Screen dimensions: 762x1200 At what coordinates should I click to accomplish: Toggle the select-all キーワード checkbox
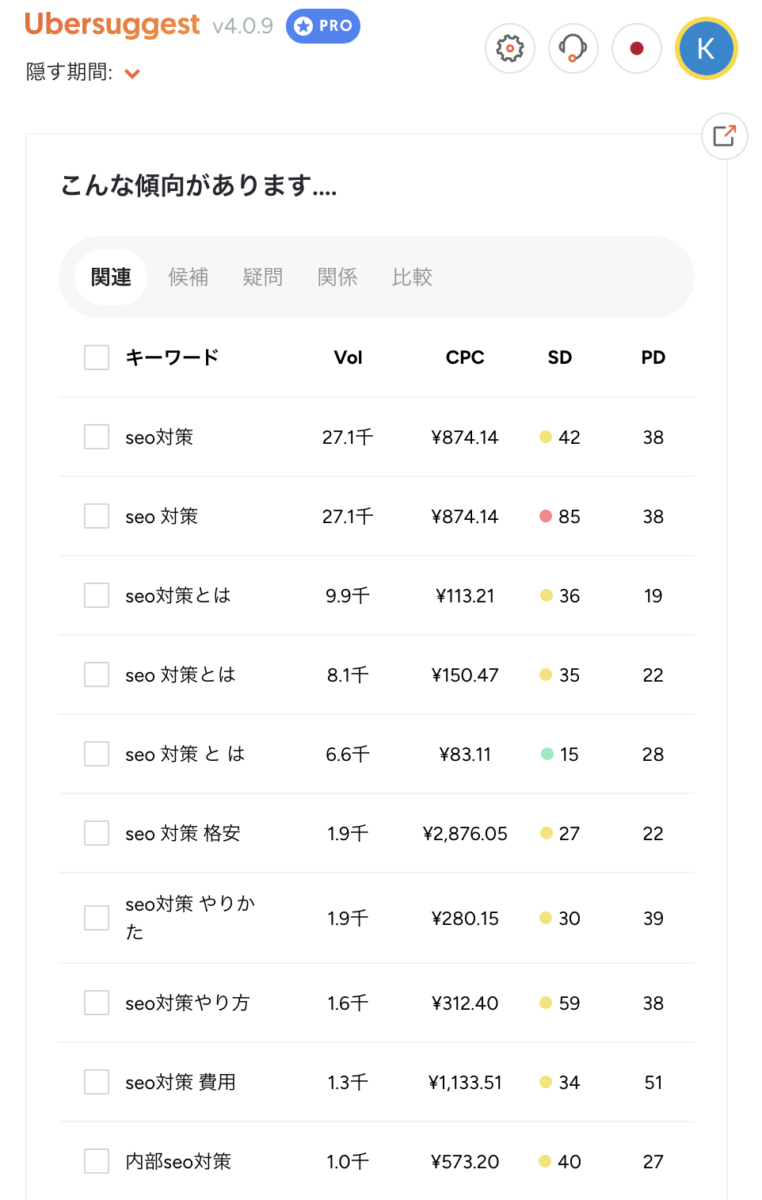coord(97,358)
